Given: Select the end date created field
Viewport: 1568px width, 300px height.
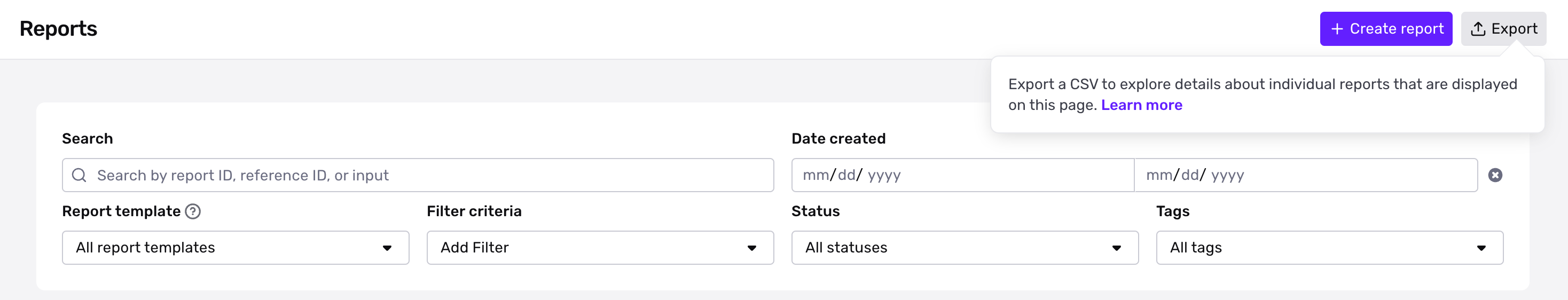Looking at the screenshot, I should tap(1306, 175).
